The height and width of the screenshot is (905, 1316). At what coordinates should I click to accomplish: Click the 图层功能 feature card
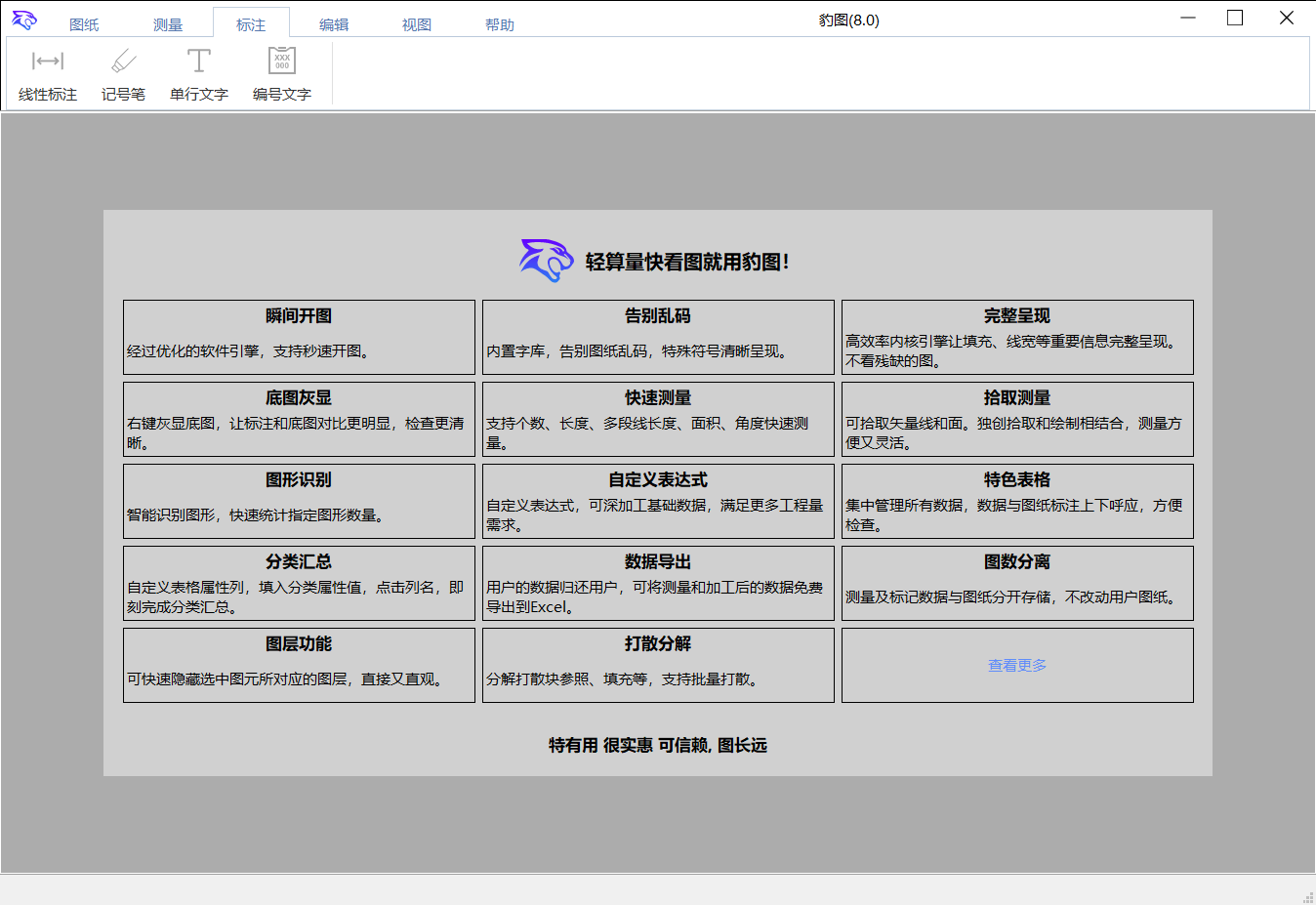(x=298, y=665)
